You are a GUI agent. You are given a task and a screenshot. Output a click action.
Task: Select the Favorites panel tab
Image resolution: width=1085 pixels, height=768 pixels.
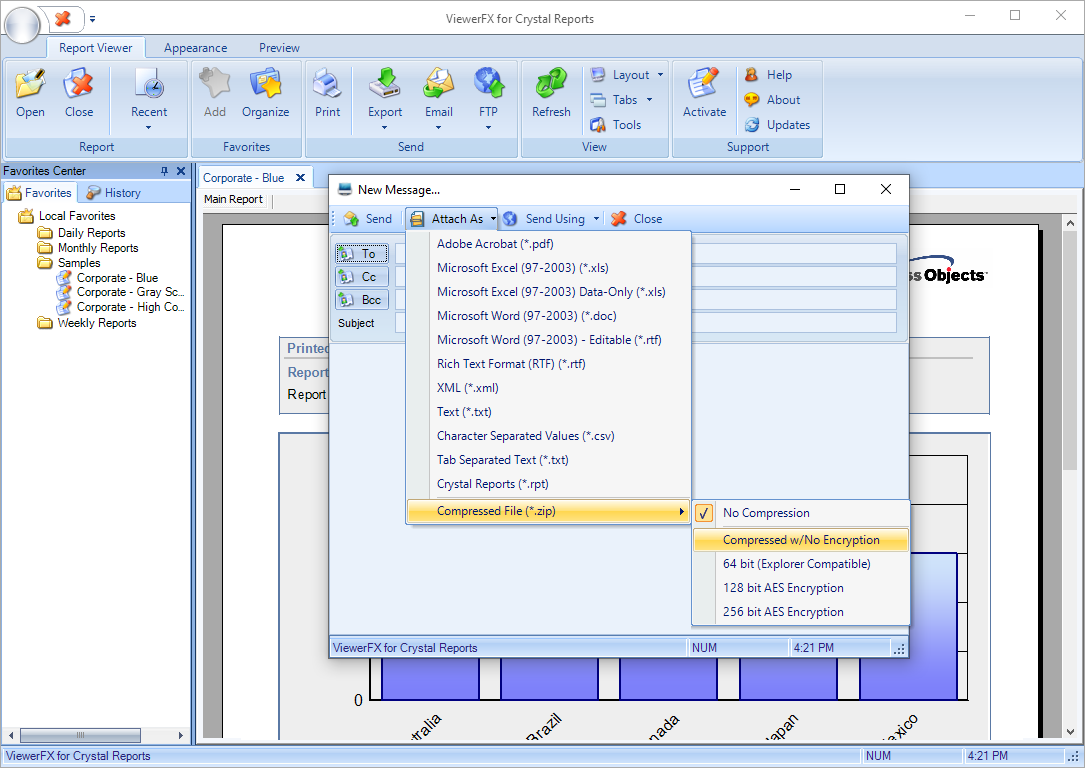(40, 193)
